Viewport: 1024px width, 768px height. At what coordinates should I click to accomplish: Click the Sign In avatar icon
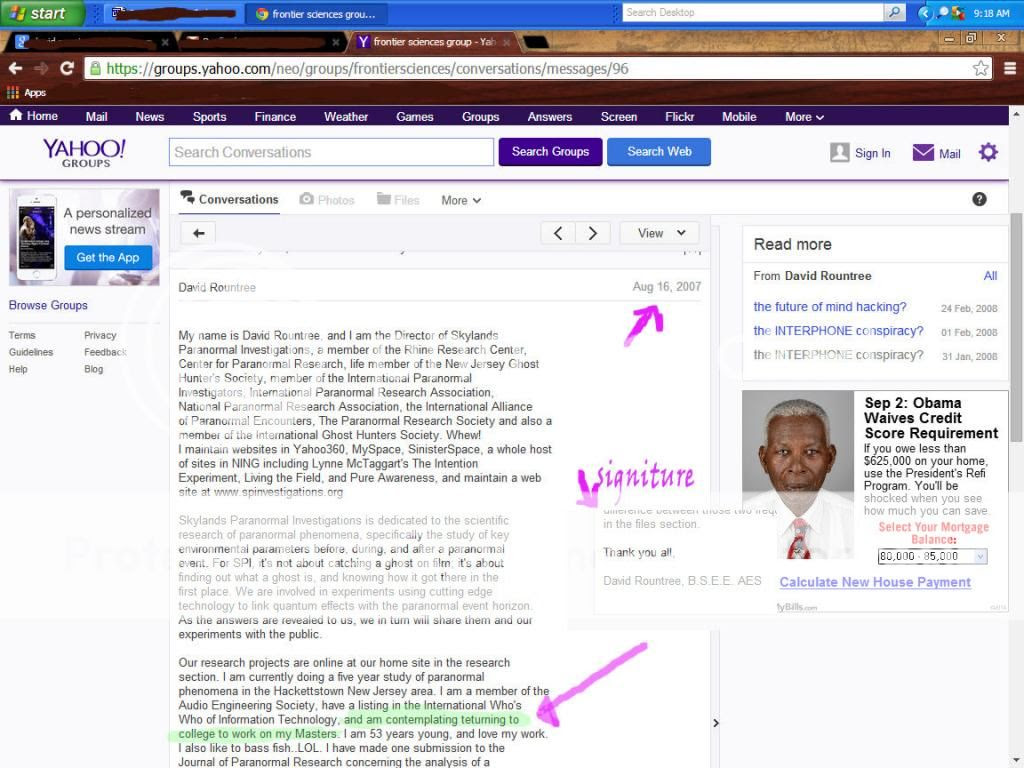pyautogui.click(x=839, y=152)
